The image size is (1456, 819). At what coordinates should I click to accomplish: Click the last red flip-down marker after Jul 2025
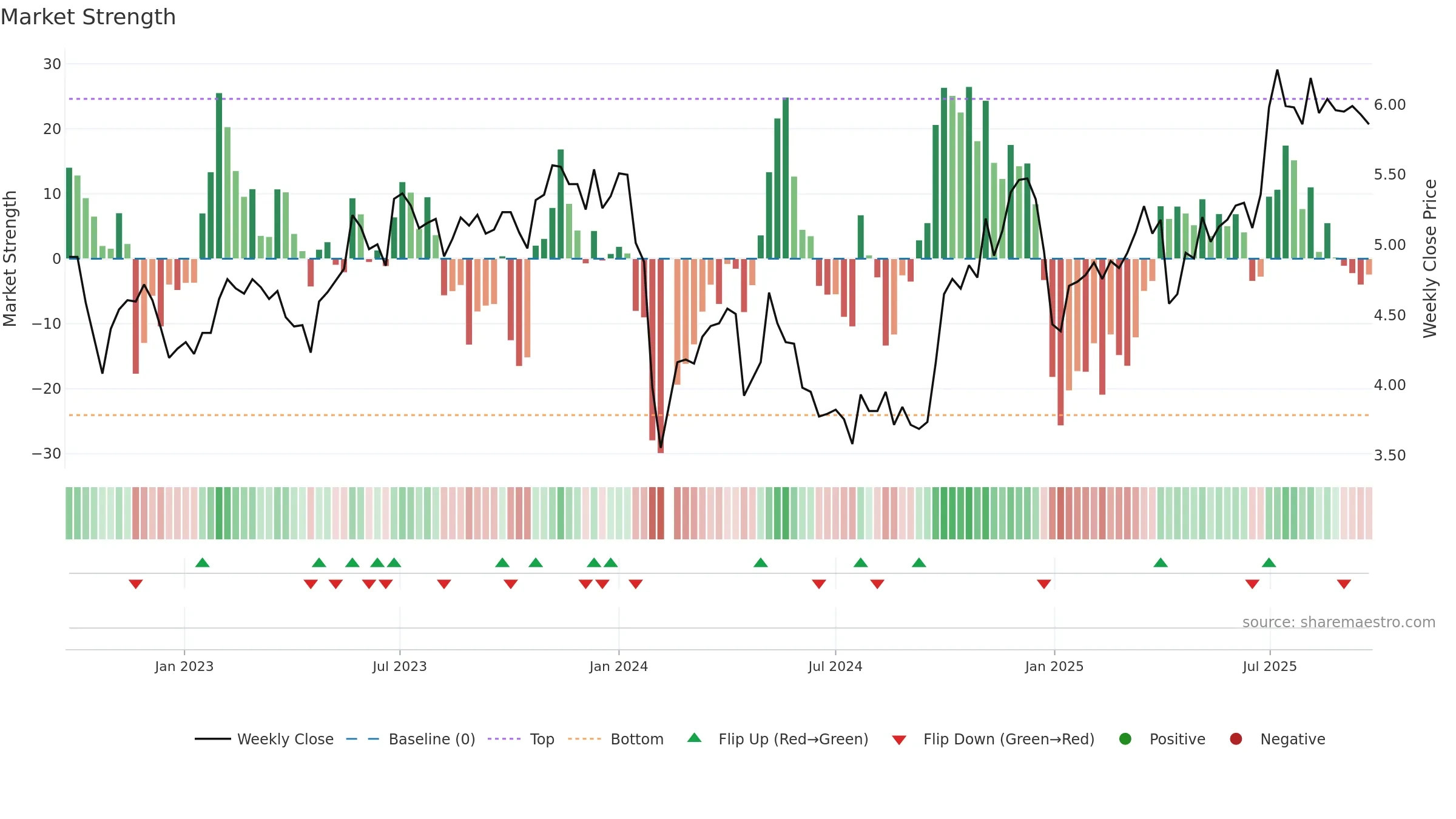(1344, 584)
